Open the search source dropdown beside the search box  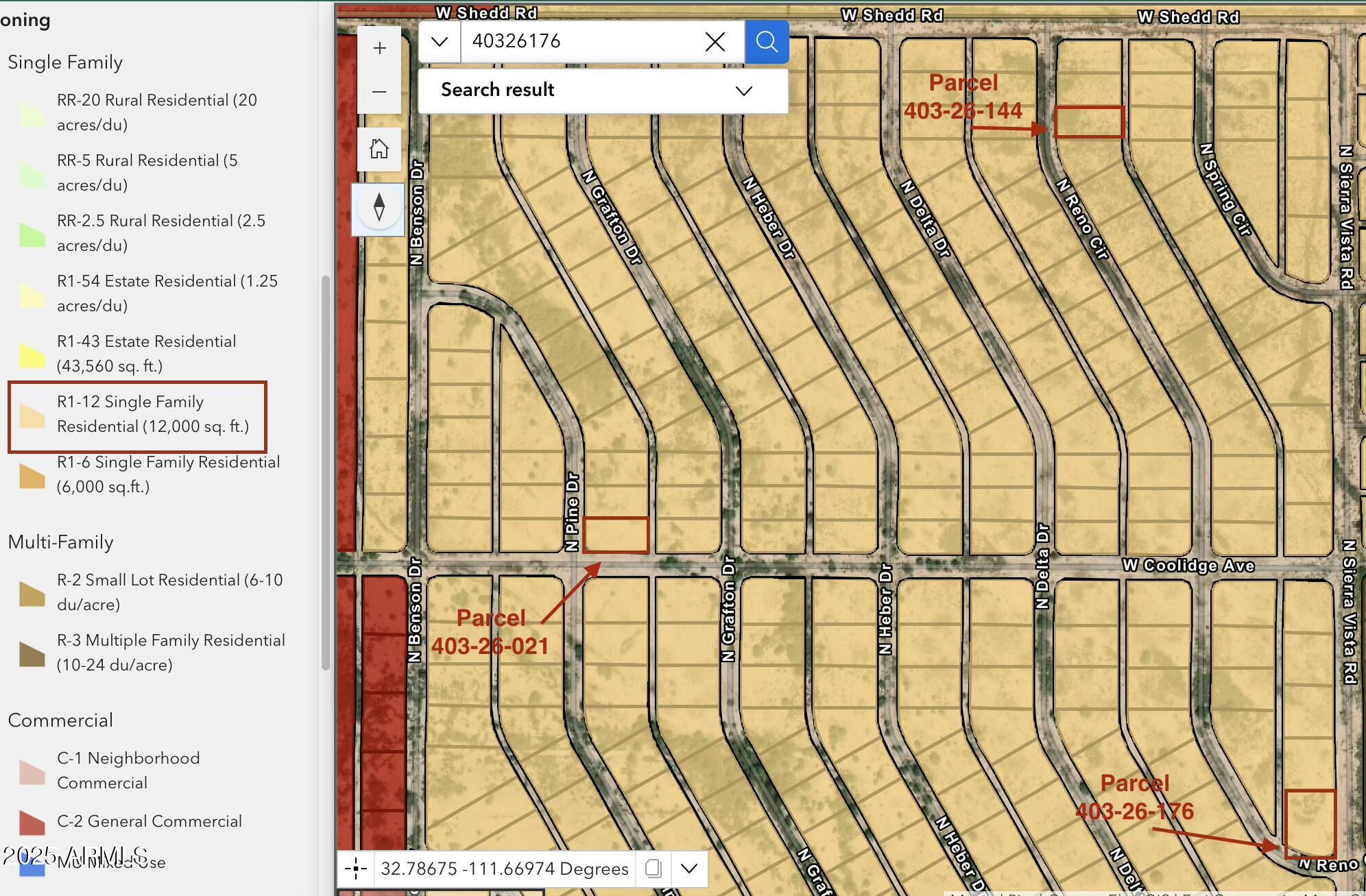coord(439,41)
